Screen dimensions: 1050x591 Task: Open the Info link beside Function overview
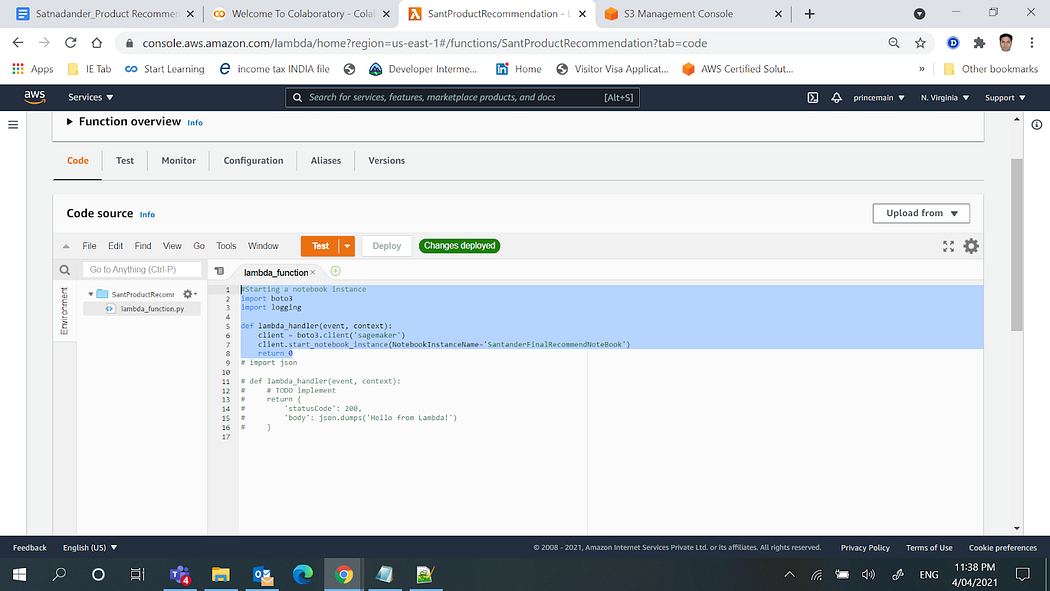tap(195, 123)
